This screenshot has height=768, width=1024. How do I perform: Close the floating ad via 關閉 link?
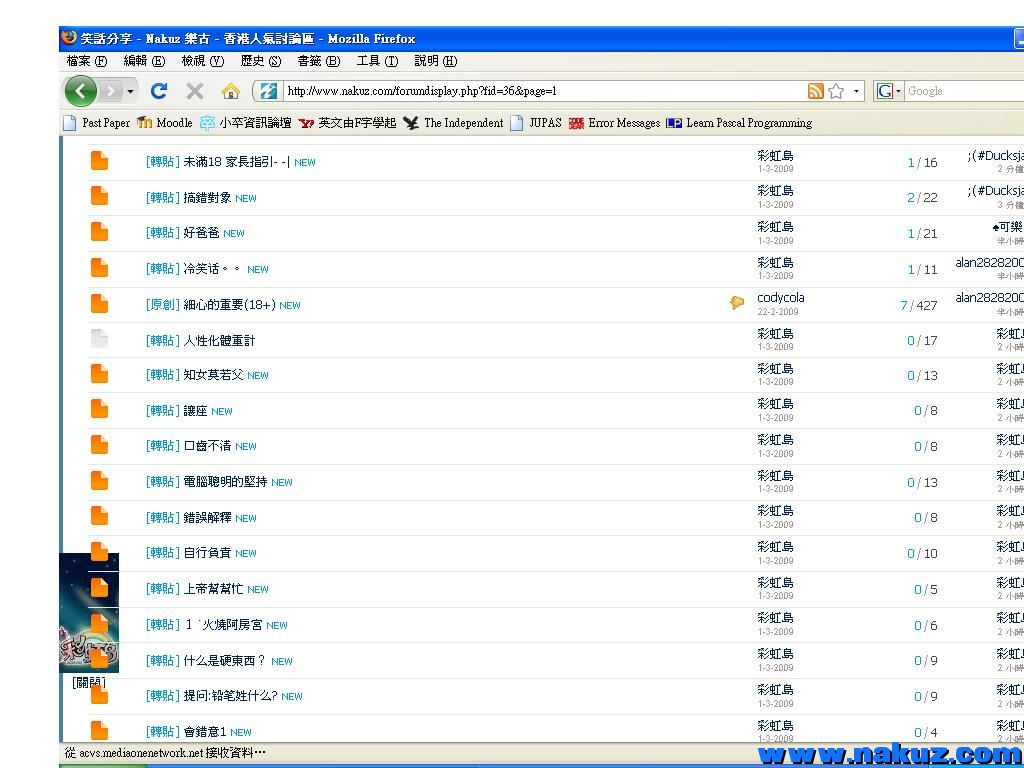pyautogui.click(x=89, y=682)
